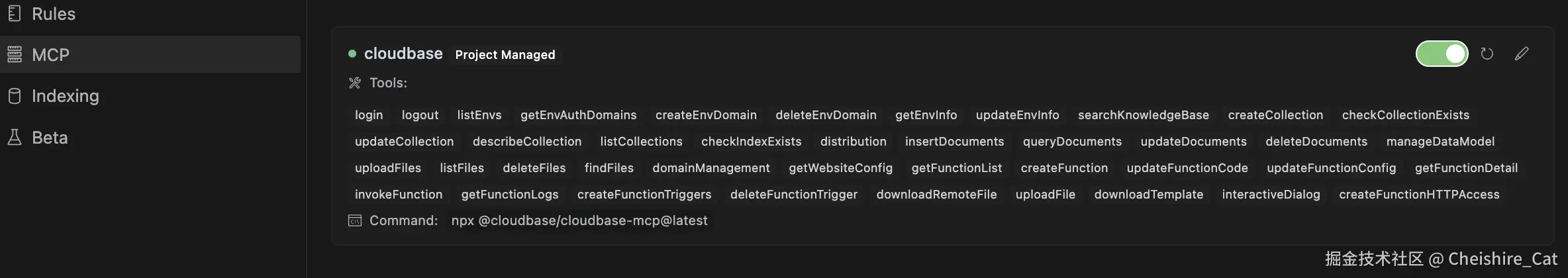This screenshot has height=278, width=1568.
Task: Click the Project Managed badge
Action: [505, 54]
